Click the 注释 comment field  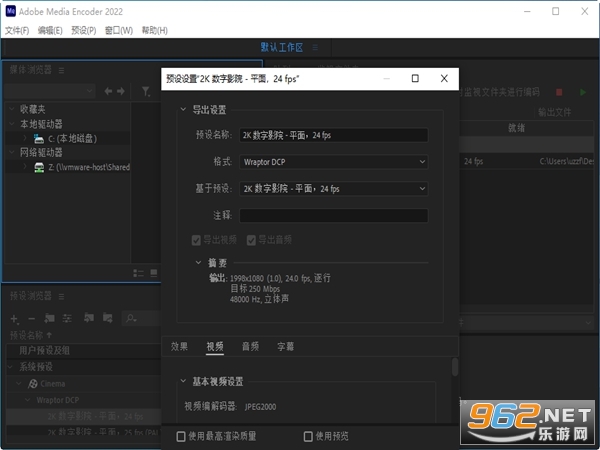point(334,215)
